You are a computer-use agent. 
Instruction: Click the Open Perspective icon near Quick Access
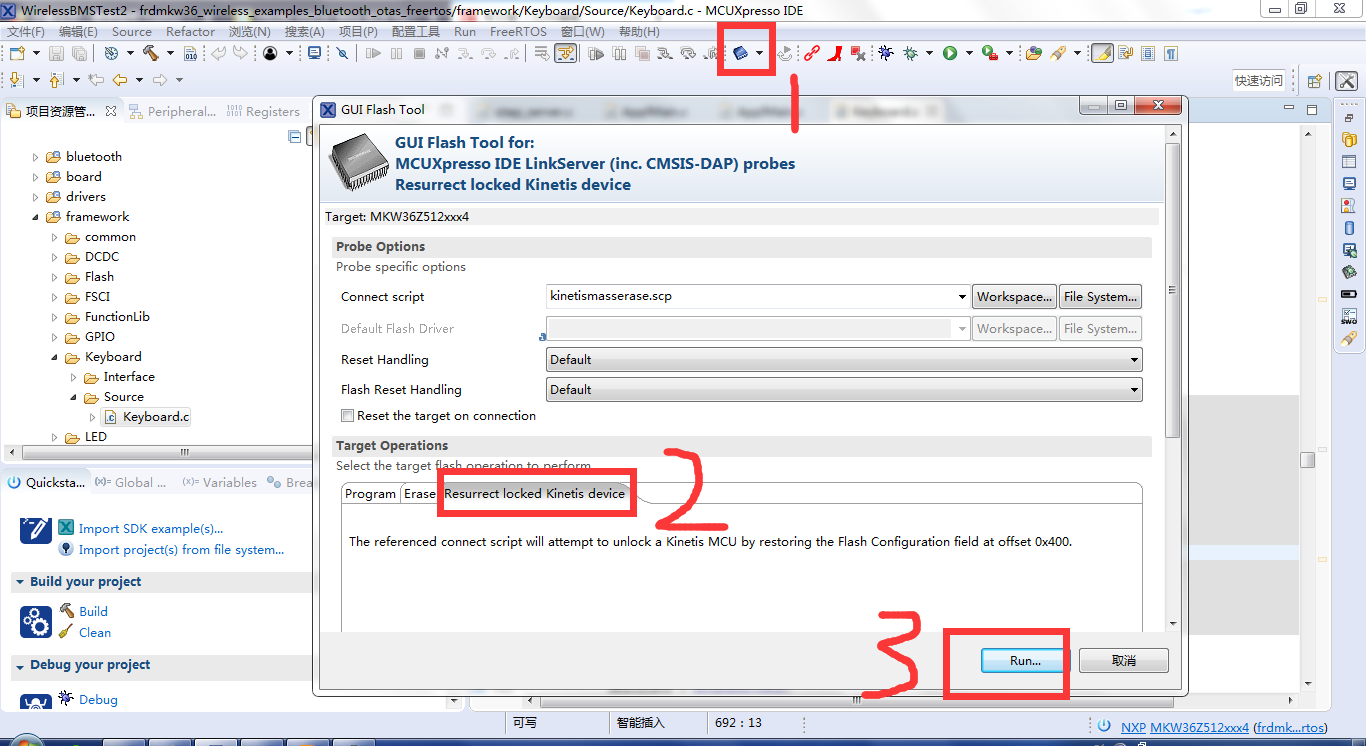1315,80
